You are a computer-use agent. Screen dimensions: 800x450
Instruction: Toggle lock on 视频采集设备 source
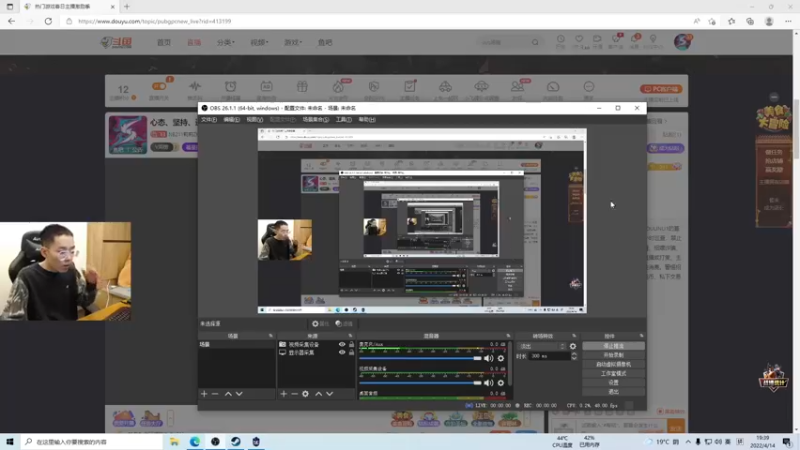click(352, 344)
